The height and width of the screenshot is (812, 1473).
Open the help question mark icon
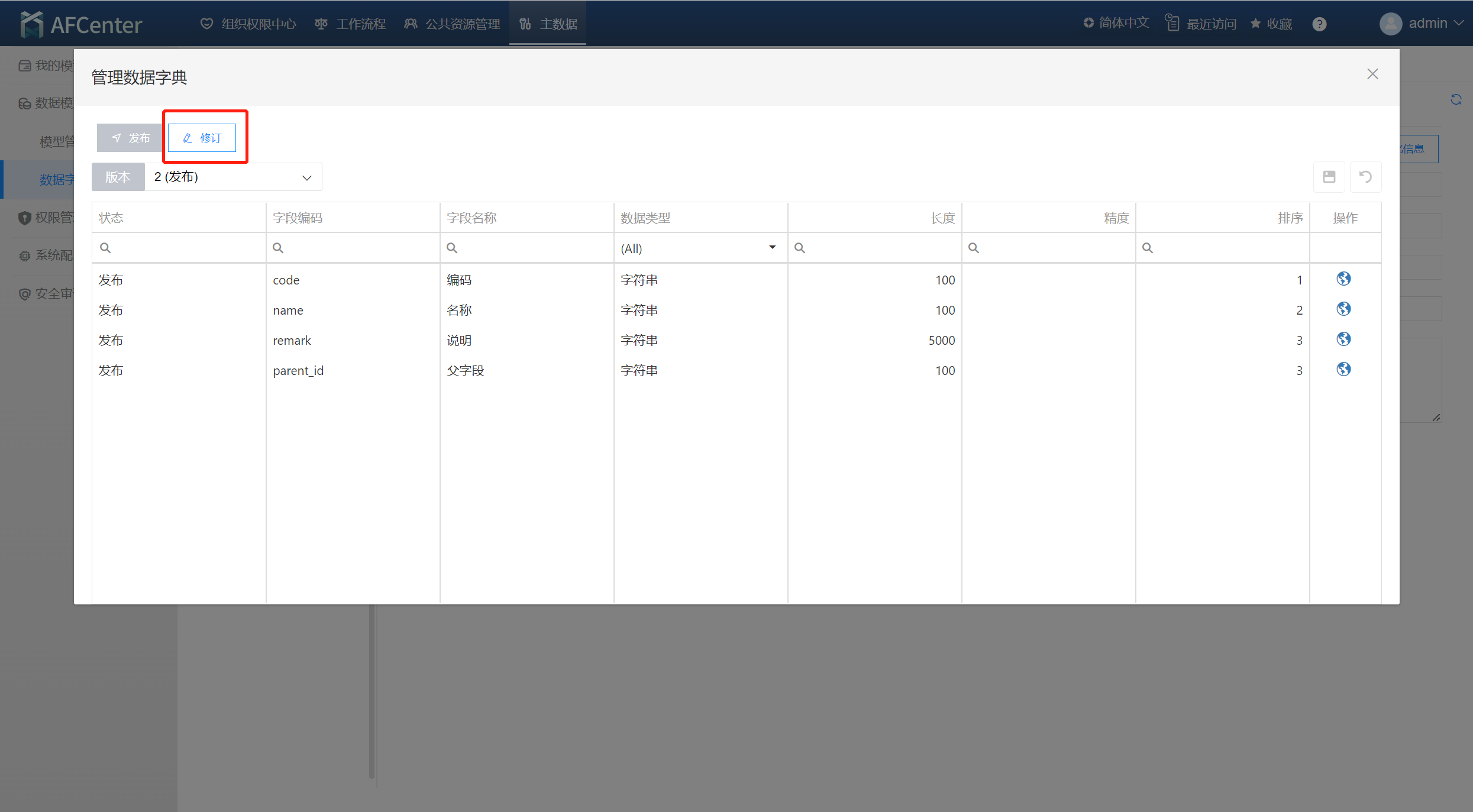tap(1319, 24)
